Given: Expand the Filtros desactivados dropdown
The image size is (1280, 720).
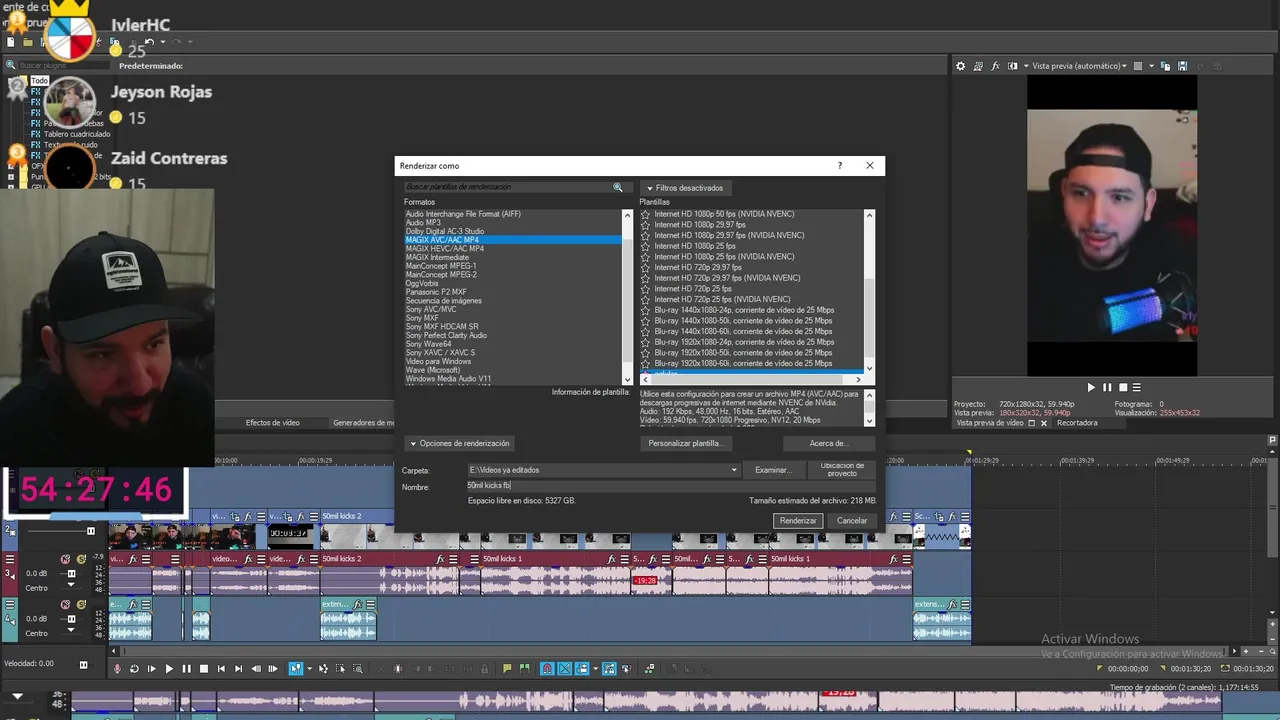Looking at the screenshot, I should [x=684, y=188].
